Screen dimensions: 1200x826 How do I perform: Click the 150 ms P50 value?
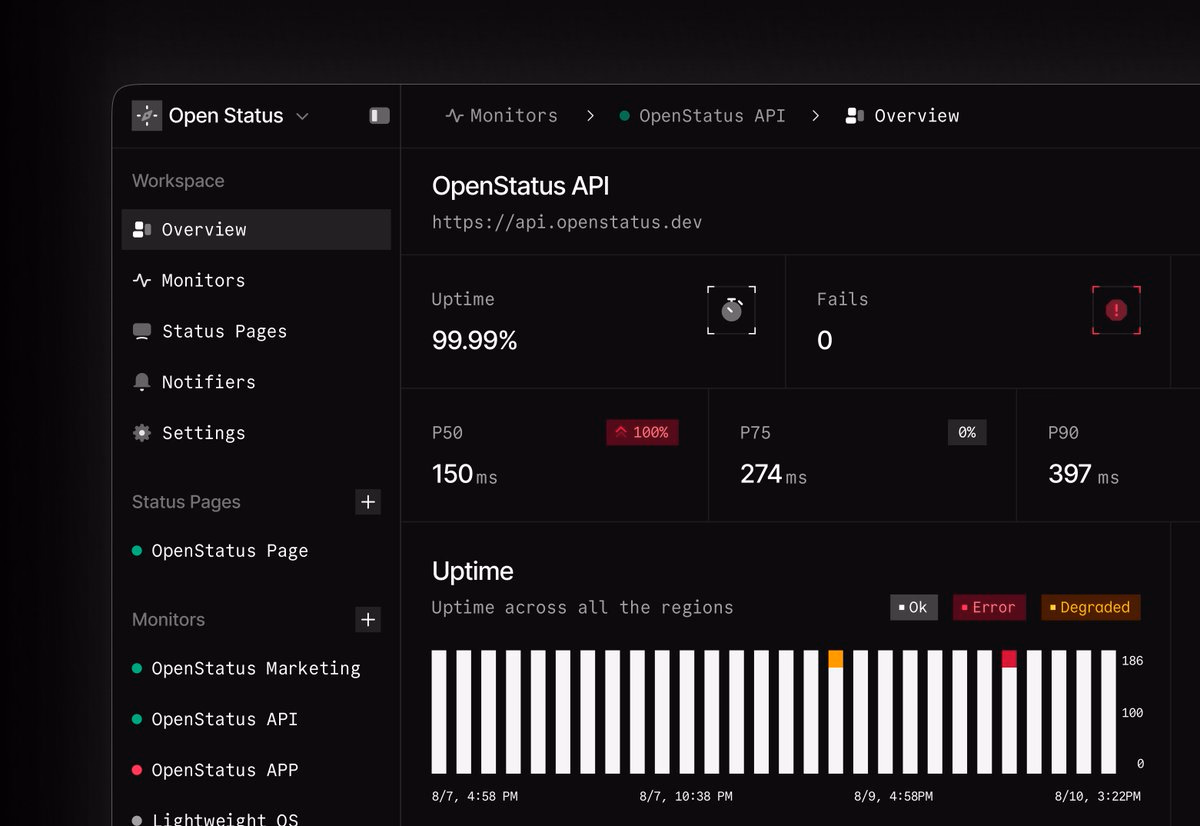[x=465, y=474]
